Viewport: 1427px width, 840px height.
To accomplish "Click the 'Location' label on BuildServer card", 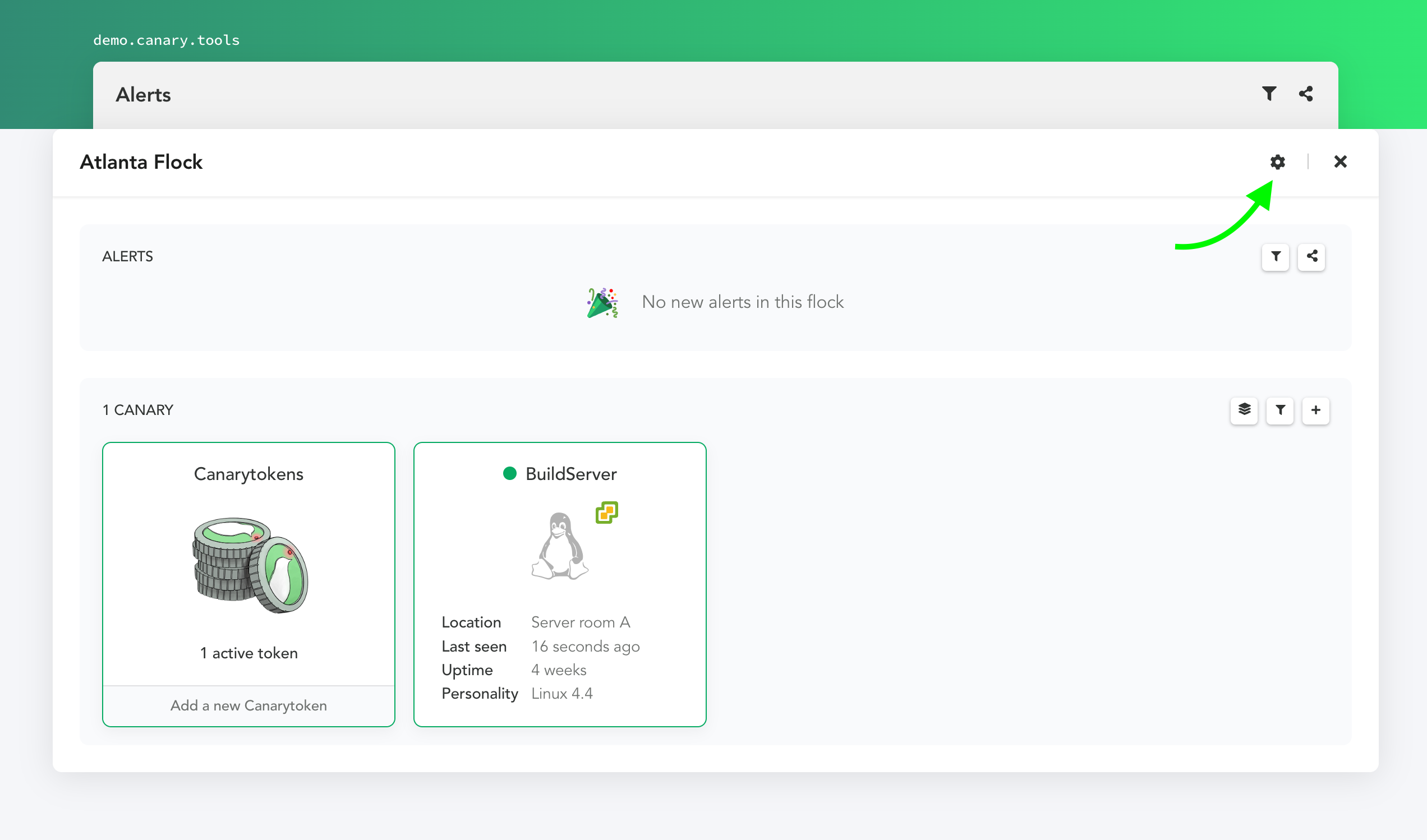I will (471, 622).
